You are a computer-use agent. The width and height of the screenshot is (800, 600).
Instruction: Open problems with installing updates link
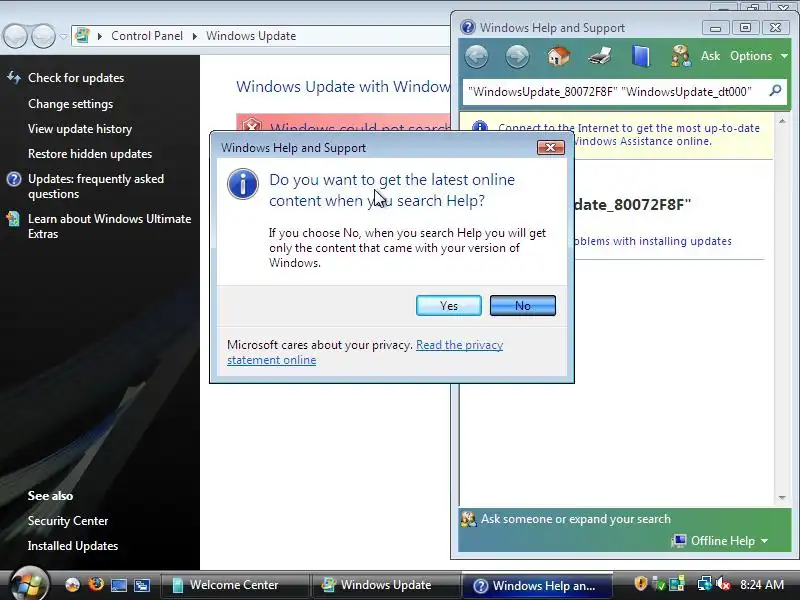652,241
